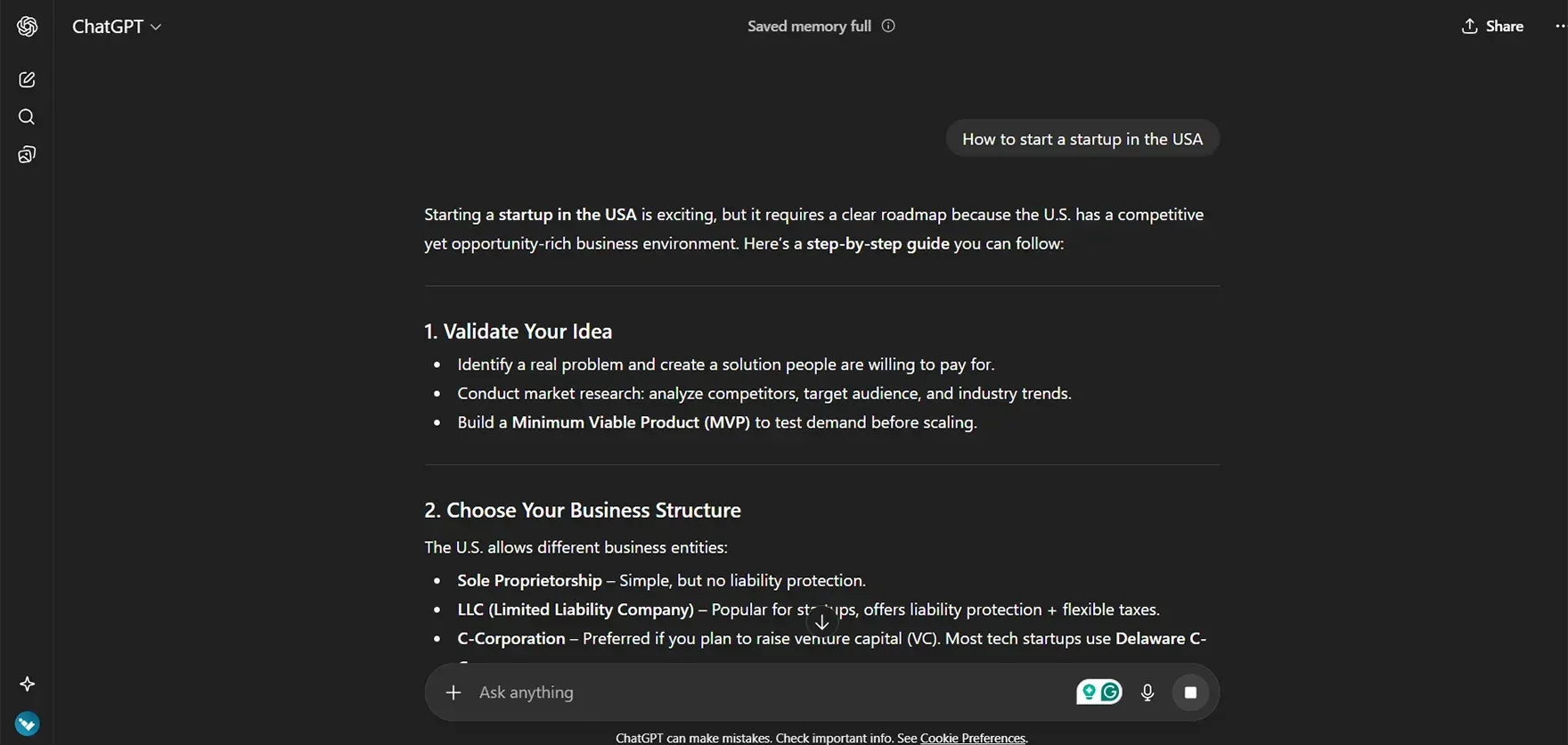The width and height of the screenshot is (1568, 745).
Task: Select the startup question message bubble
Action: (x=1082, y=138)
